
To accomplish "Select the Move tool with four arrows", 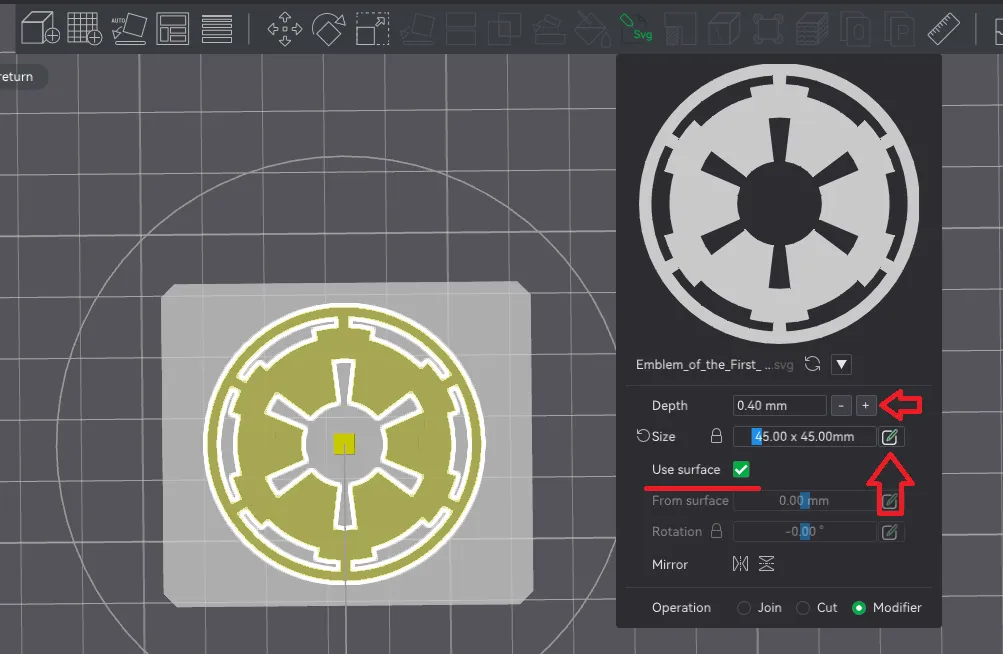I will [285, 29].
